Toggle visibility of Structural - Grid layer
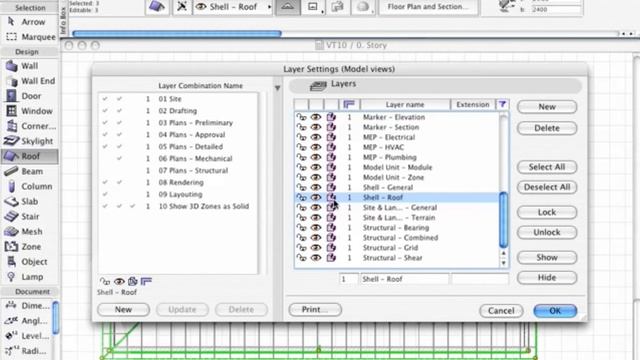The height and width of the screenshot is (360, 640). 316,248
